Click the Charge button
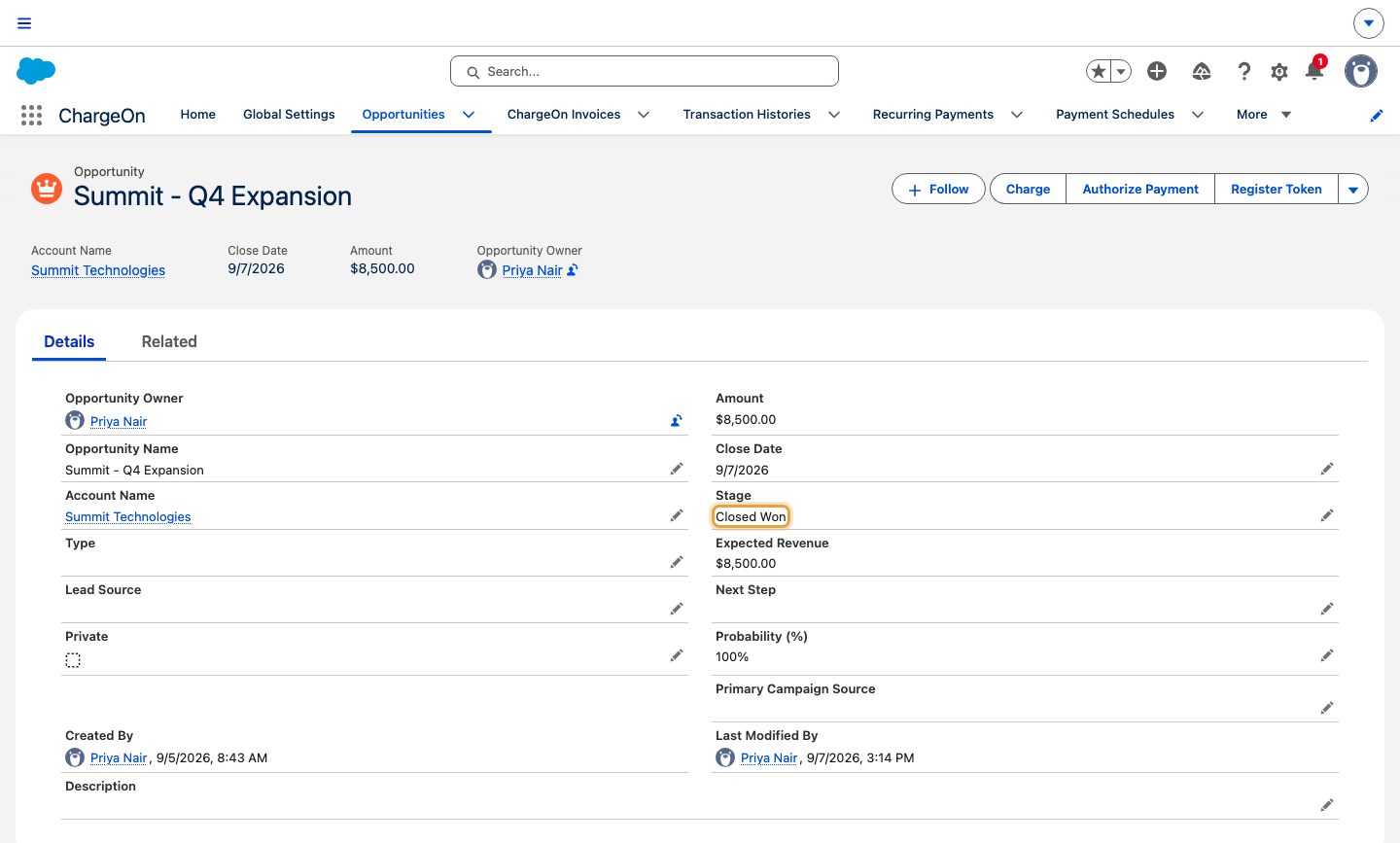Viewport: 1400px width, 843px height. [1028, 190]
